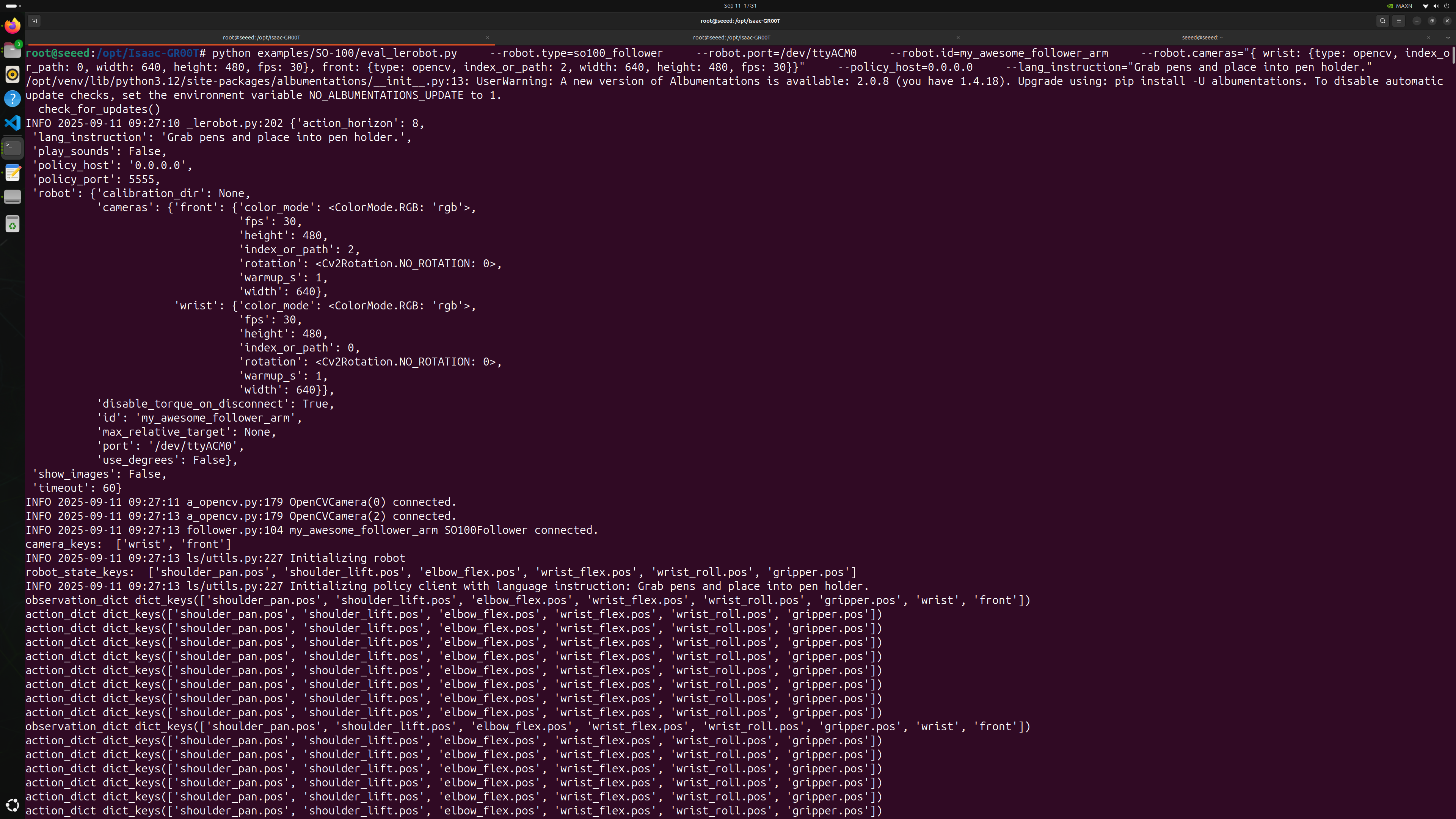Click SO100Follower connected log line
This screenshot has width=1456, height=819.
point(312,530)
